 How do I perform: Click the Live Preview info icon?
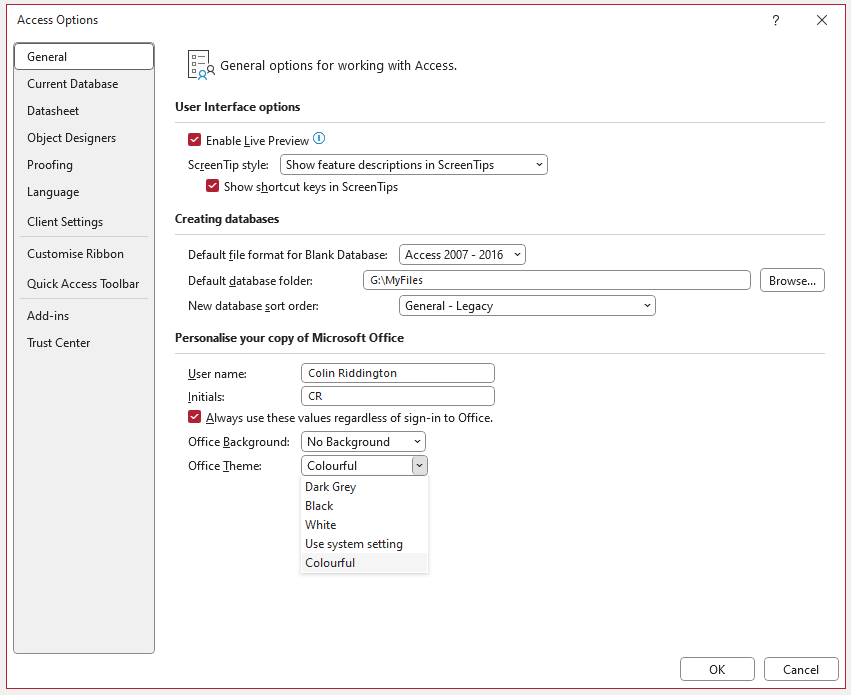320,140
